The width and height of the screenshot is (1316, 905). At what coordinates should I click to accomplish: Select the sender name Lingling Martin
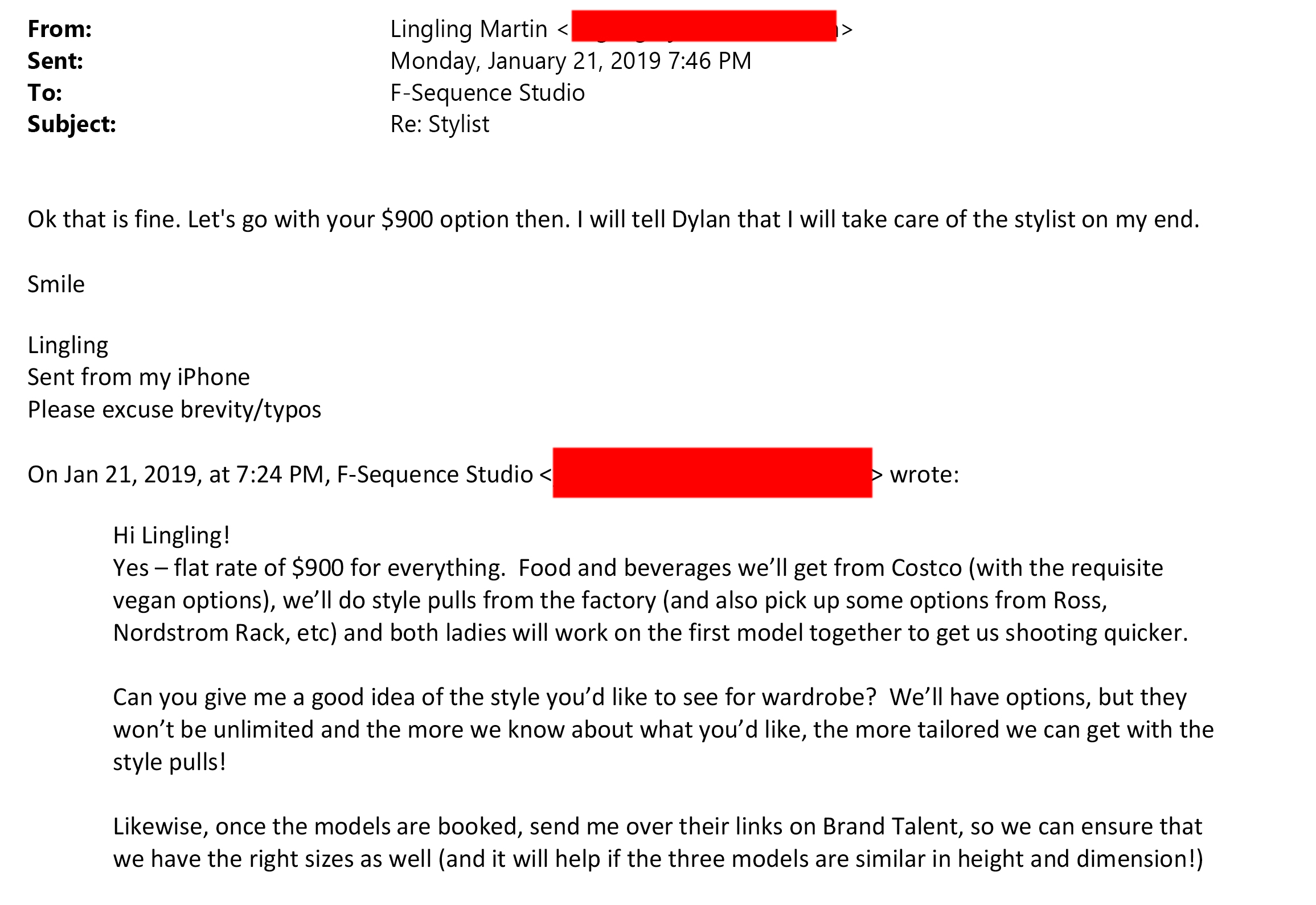[x=469, y=30]
